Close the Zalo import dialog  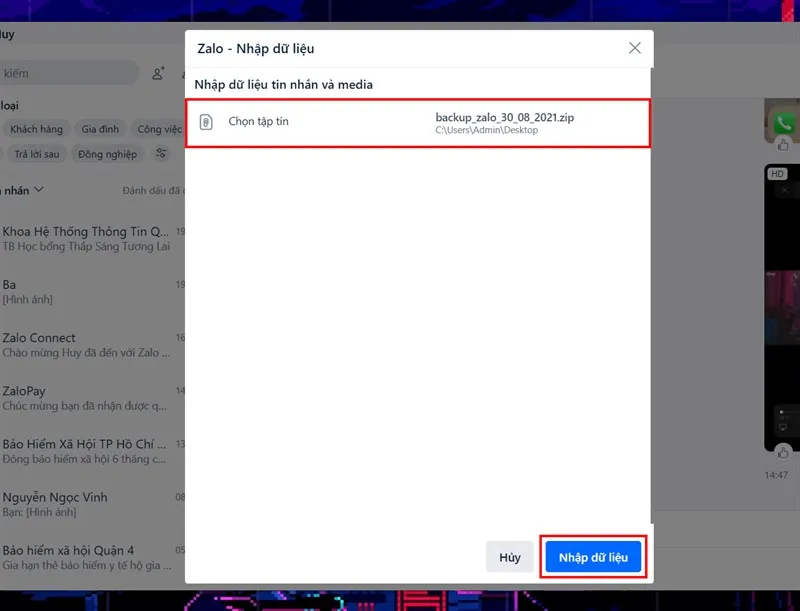click(635, 47)
